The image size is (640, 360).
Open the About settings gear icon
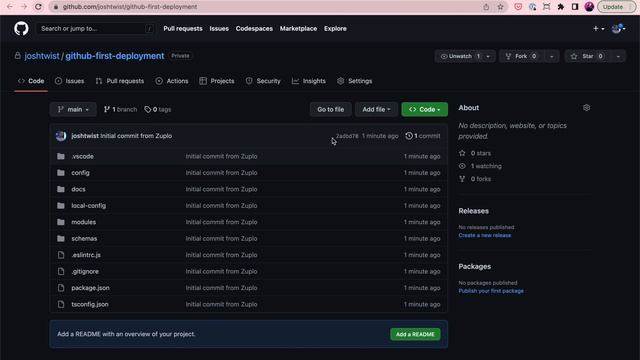click(587, 108)
